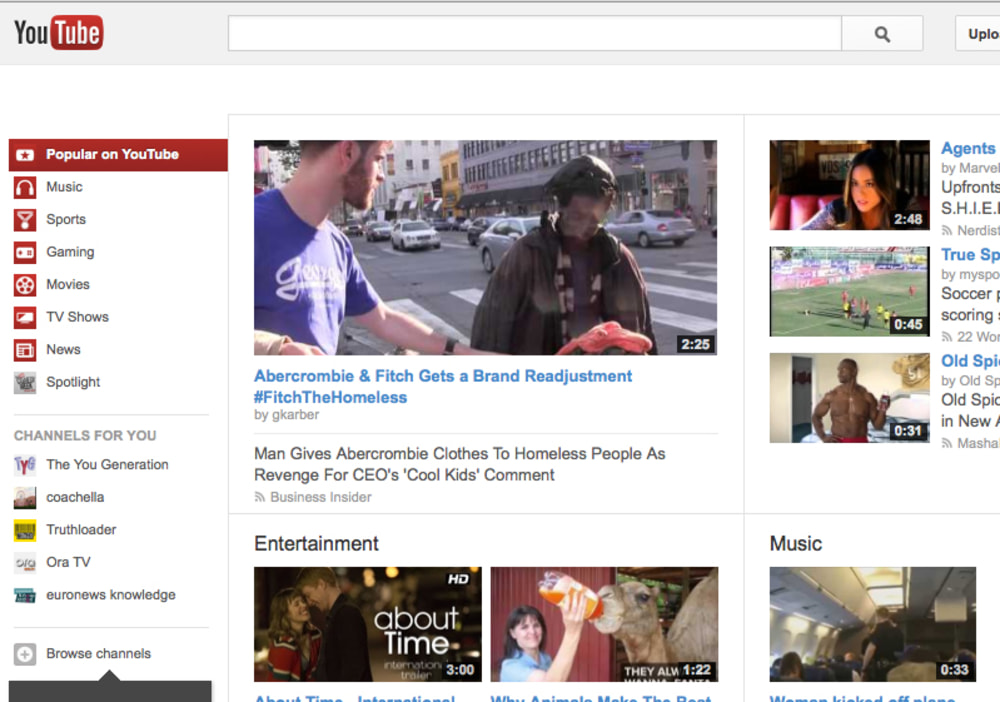Select the Movies sidebar entry
Image resolution: width=1000 pixels, height=702 pixels.
[68, 284]
